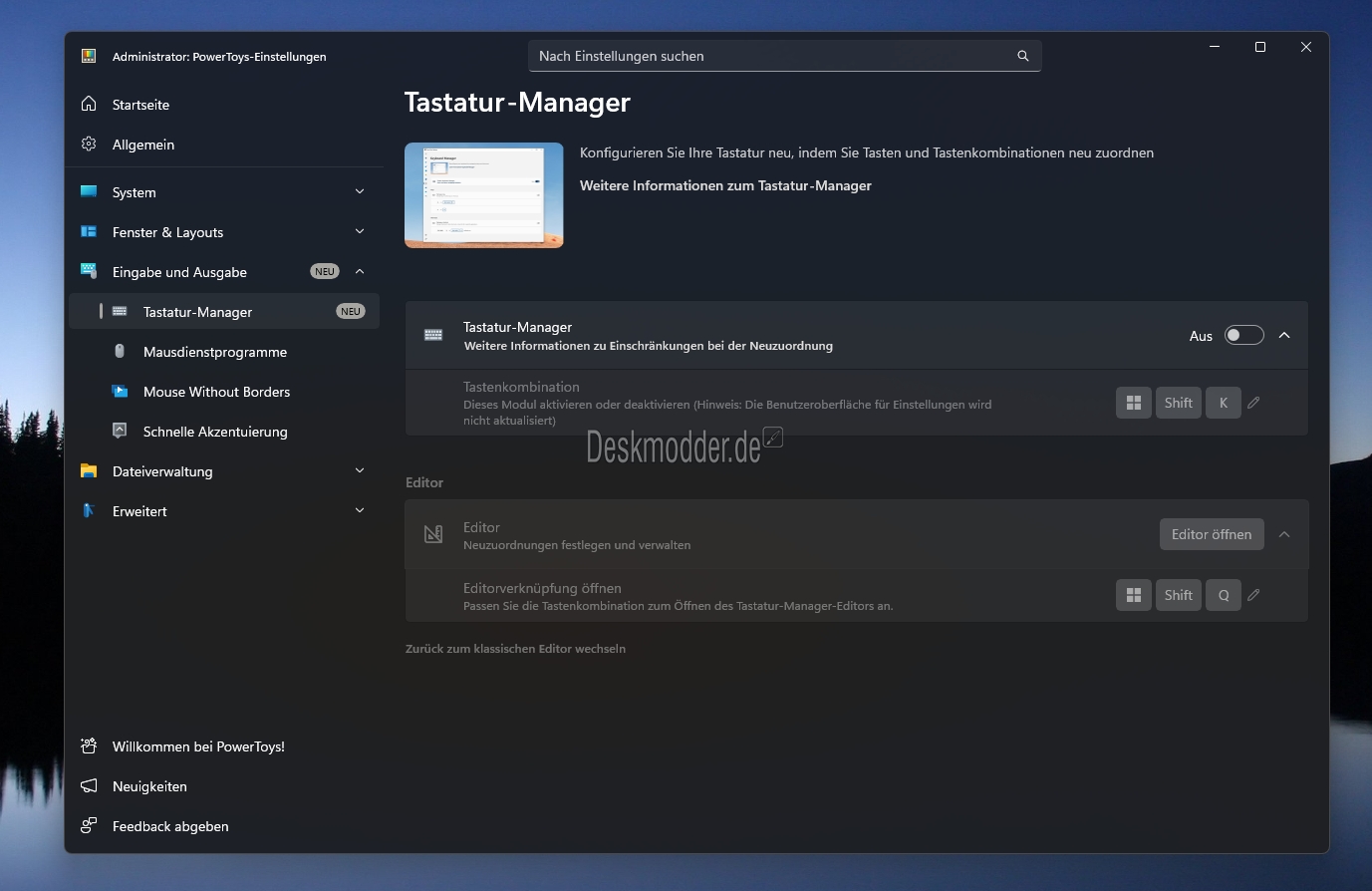Expand the Fenster & Layouts section

(360, 232)
